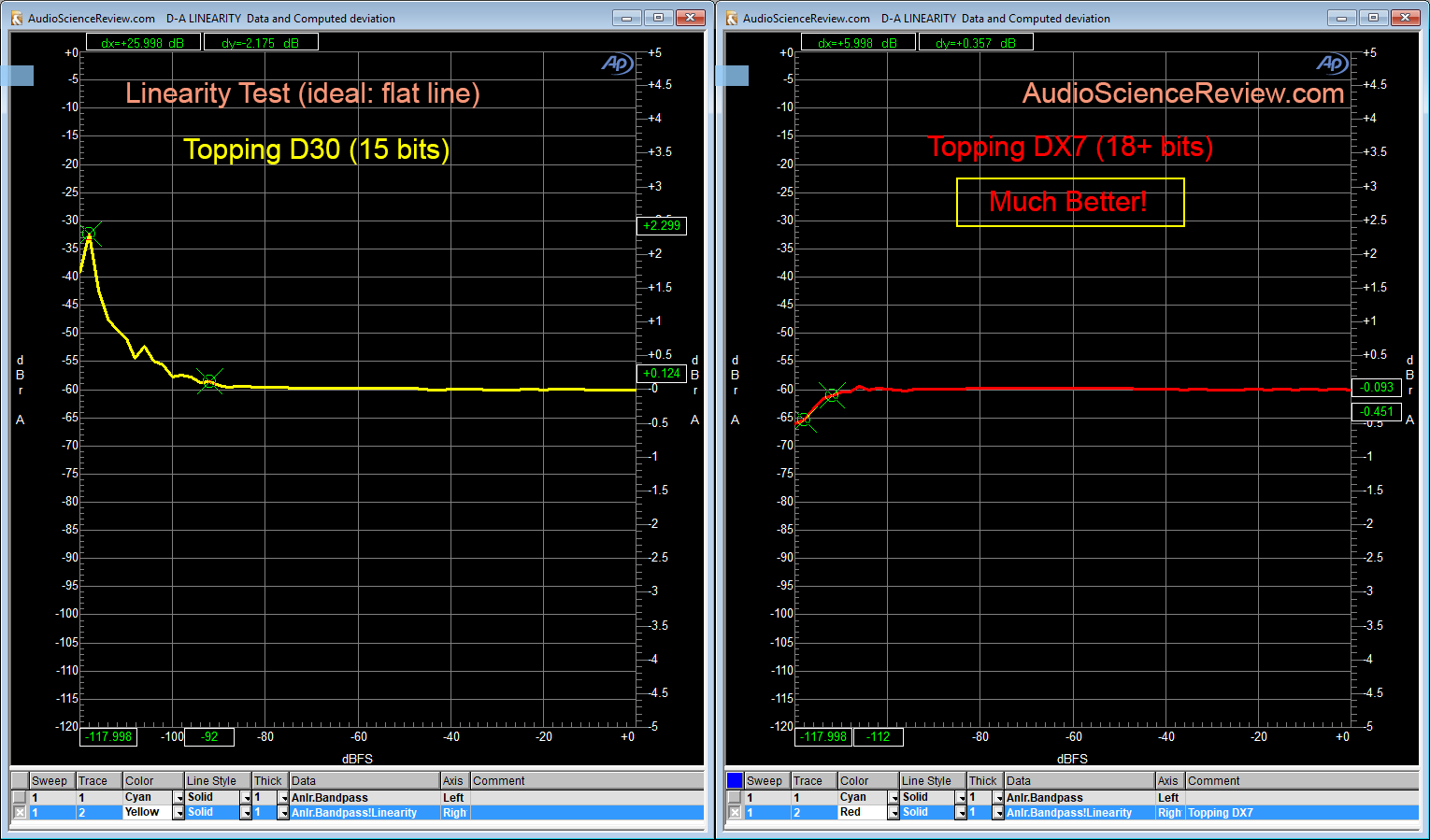1430x840 pixels.
Task: Select the Anlr.Bandpass data cell in the left window
Action: tap(365, 798)
